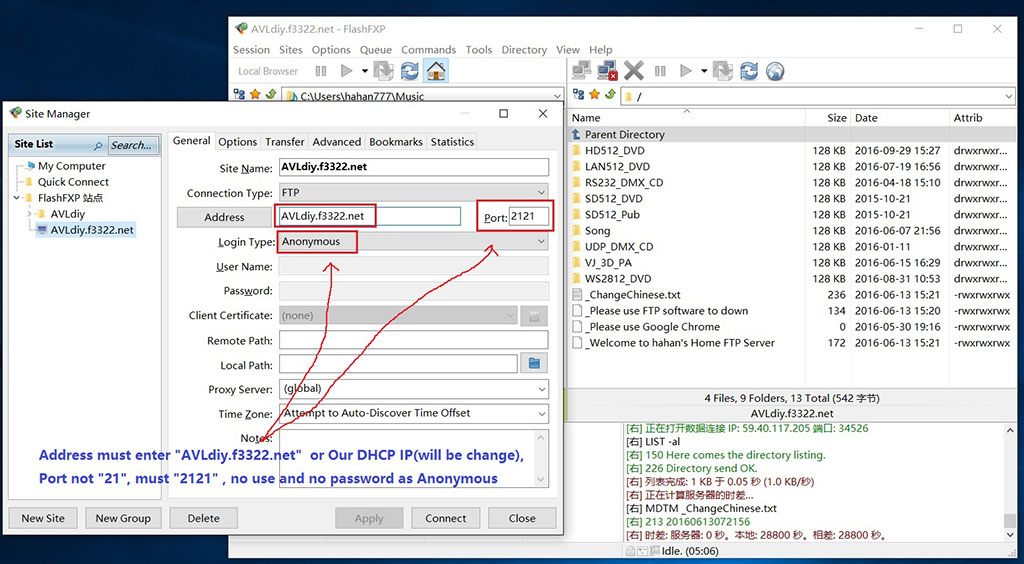Click the _ChangeChinese.txt file icon
1024x564 pixels.
click(577, 294)
